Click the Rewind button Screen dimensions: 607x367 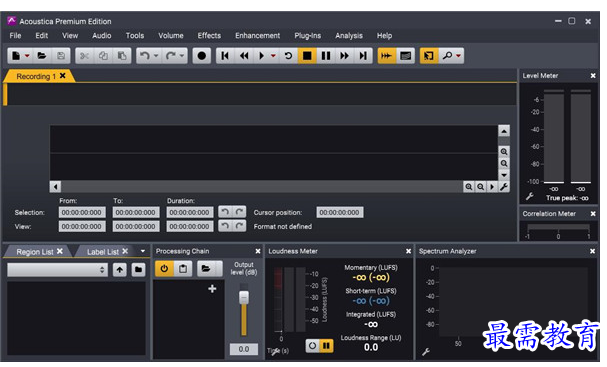[x=244, y=56]
